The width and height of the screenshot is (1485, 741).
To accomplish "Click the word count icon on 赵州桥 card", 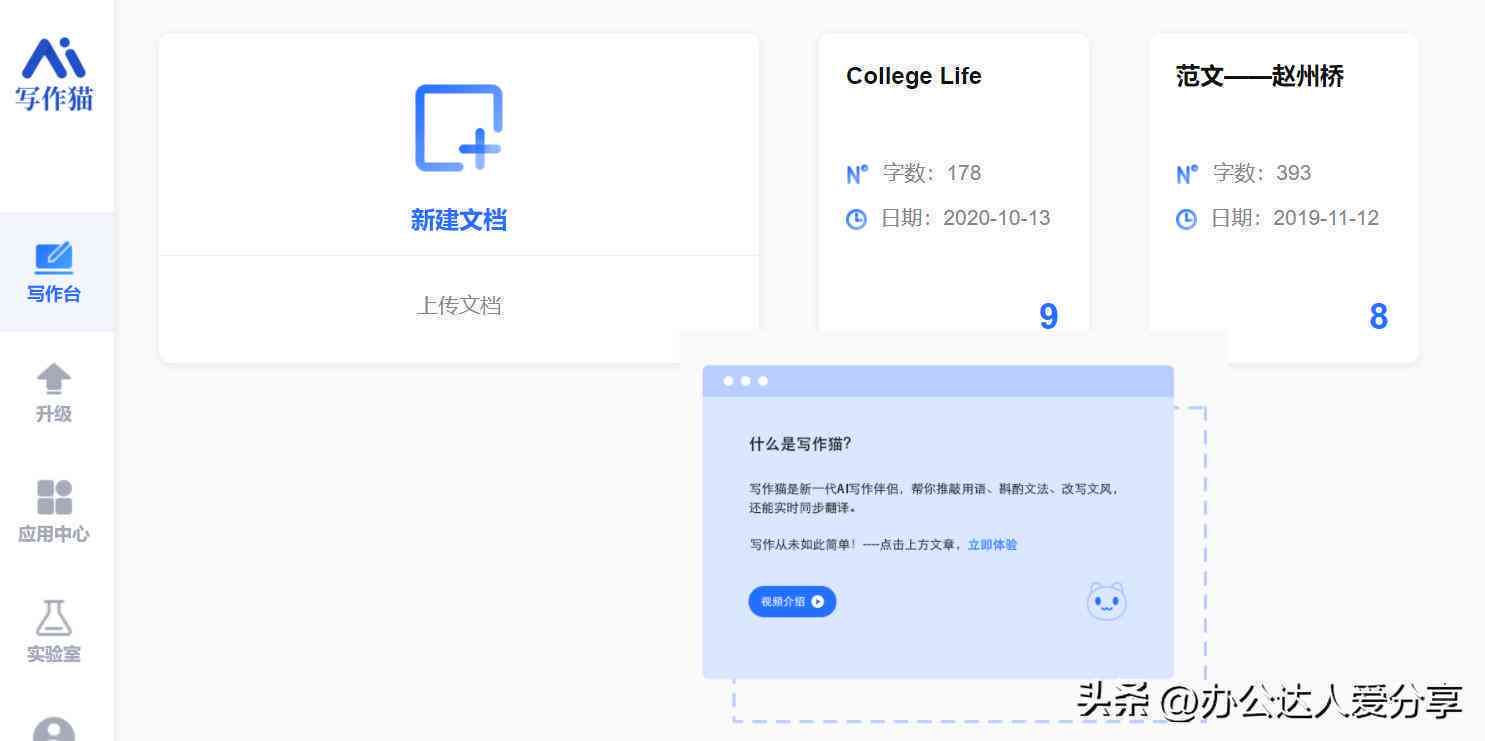I will [1187, 174].
